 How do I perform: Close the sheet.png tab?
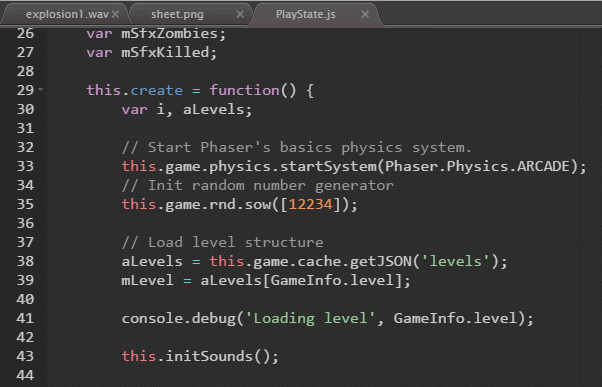tap(240, 15)
